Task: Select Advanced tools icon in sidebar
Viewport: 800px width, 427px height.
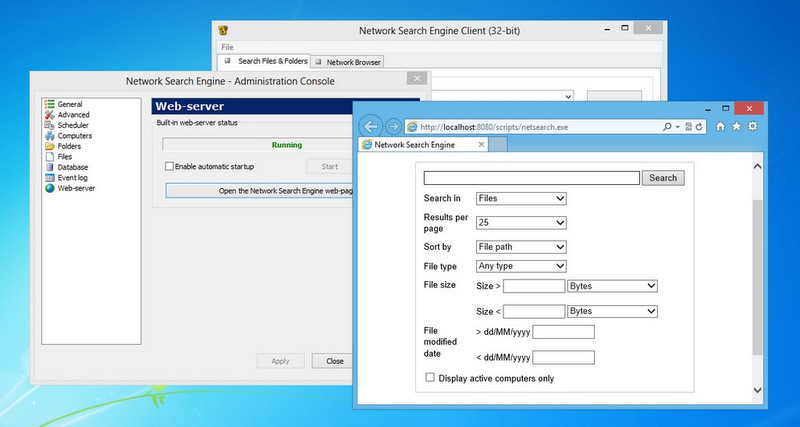Action: 49,115
